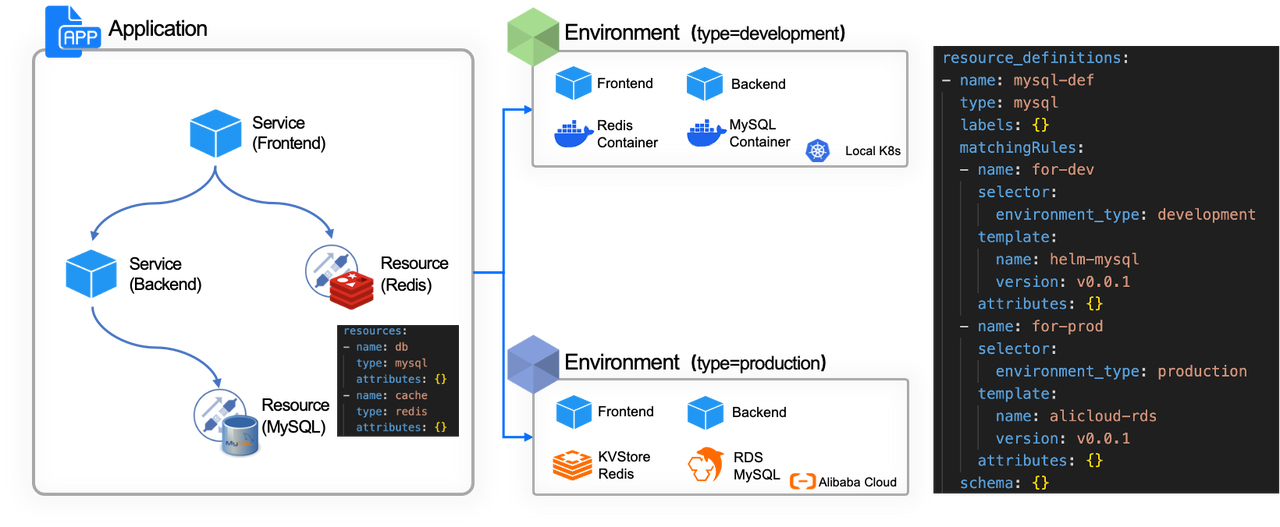Click the blue APP application icon
This screenshot has width=1280, height=527.
click(x=73, y=31)
